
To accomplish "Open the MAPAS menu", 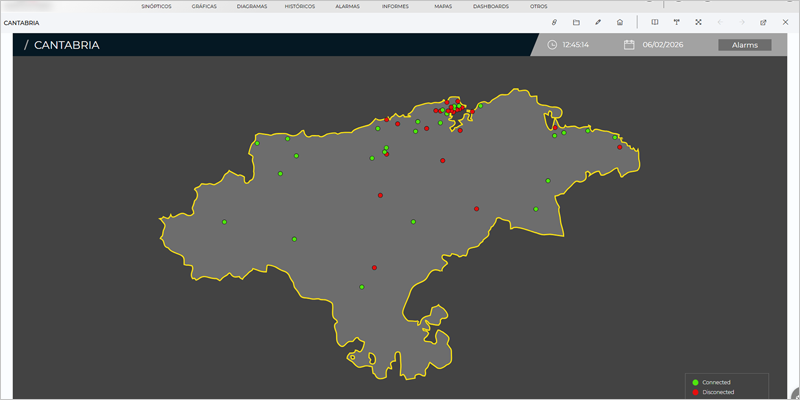I will point(443,6).
